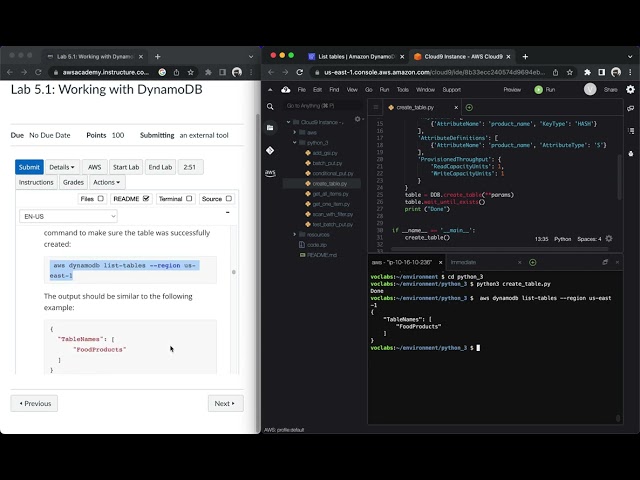The image size is (640, 480).
Task: Close the create_table.py editor tab
Action: [456, 107]
